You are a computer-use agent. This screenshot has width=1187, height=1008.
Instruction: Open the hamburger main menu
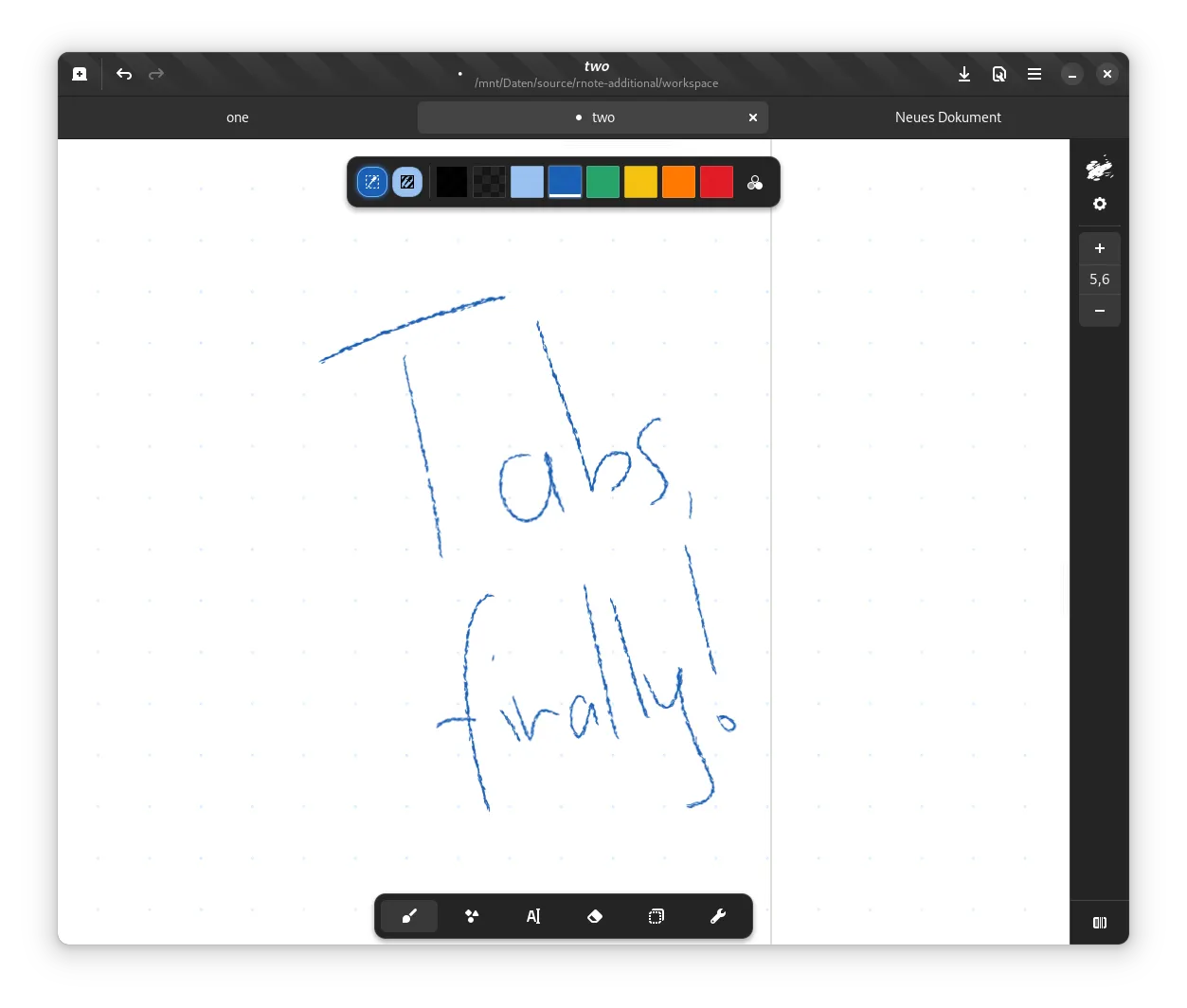pos(1034,74)
